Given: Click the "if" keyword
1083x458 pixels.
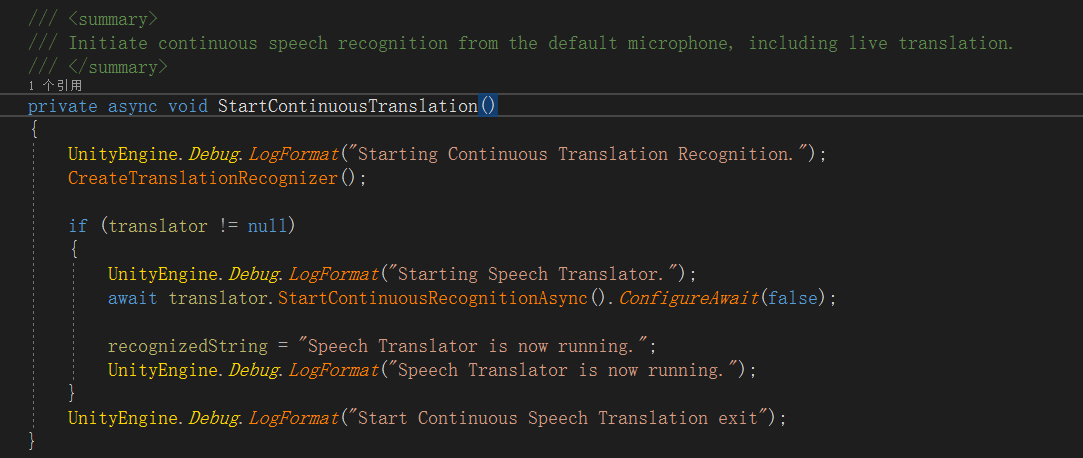Looking at the screenshot, I should click(x=78, y=226).
